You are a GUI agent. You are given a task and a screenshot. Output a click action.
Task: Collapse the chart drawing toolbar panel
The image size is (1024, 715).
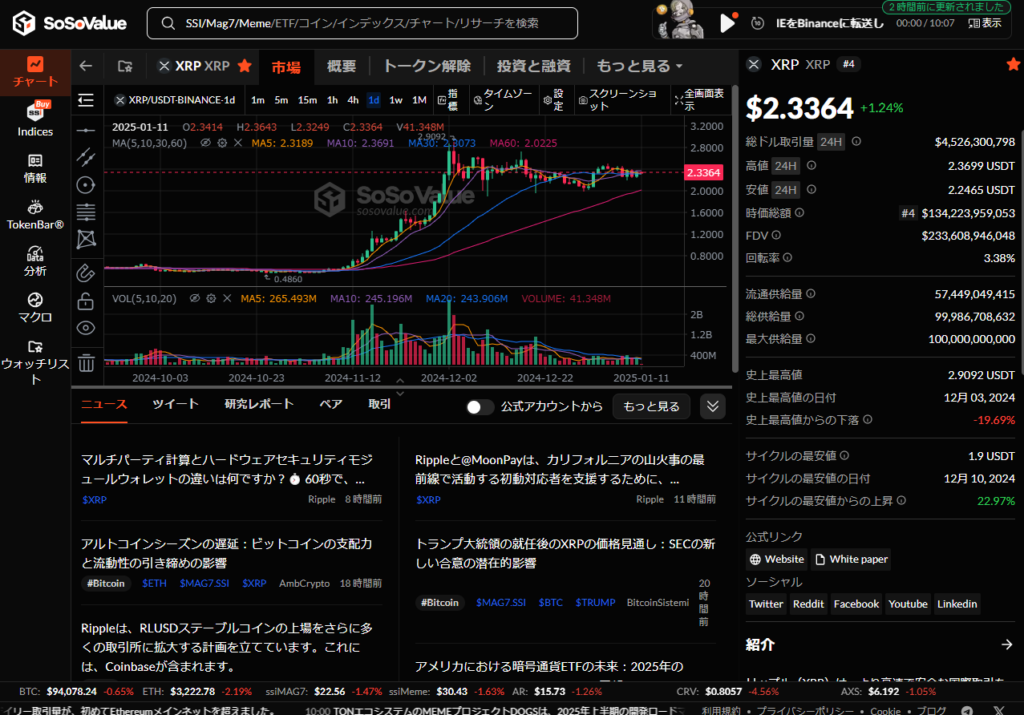click(x=86, y=100)
